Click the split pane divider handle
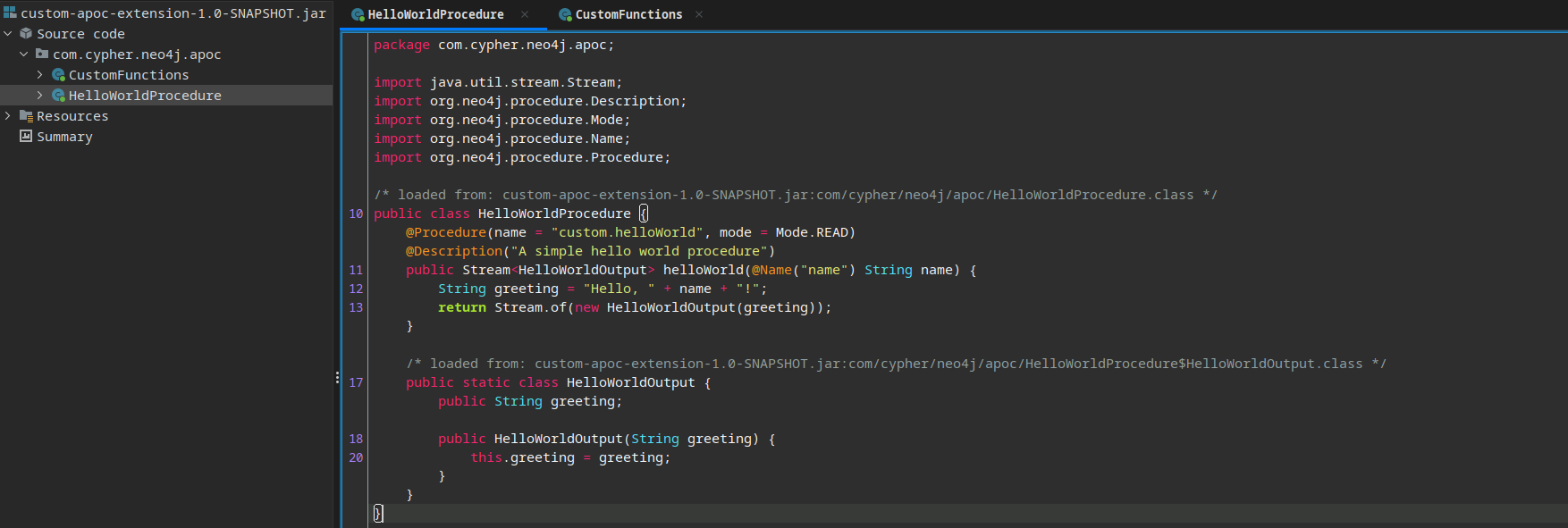This screenshot has width=1568, height=528. pyautogui.click(x=337, y=378)
